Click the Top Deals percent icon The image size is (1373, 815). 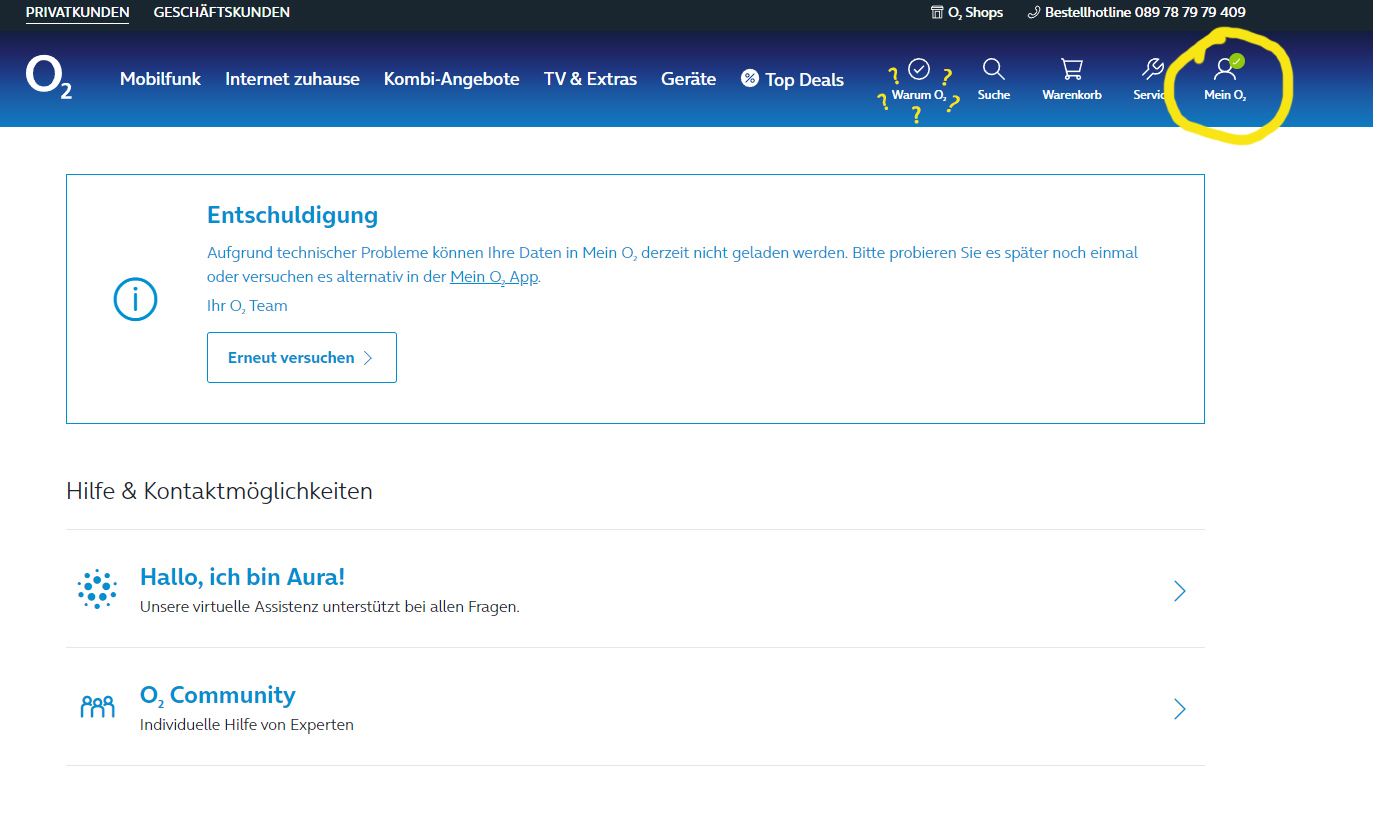[750, 78]
